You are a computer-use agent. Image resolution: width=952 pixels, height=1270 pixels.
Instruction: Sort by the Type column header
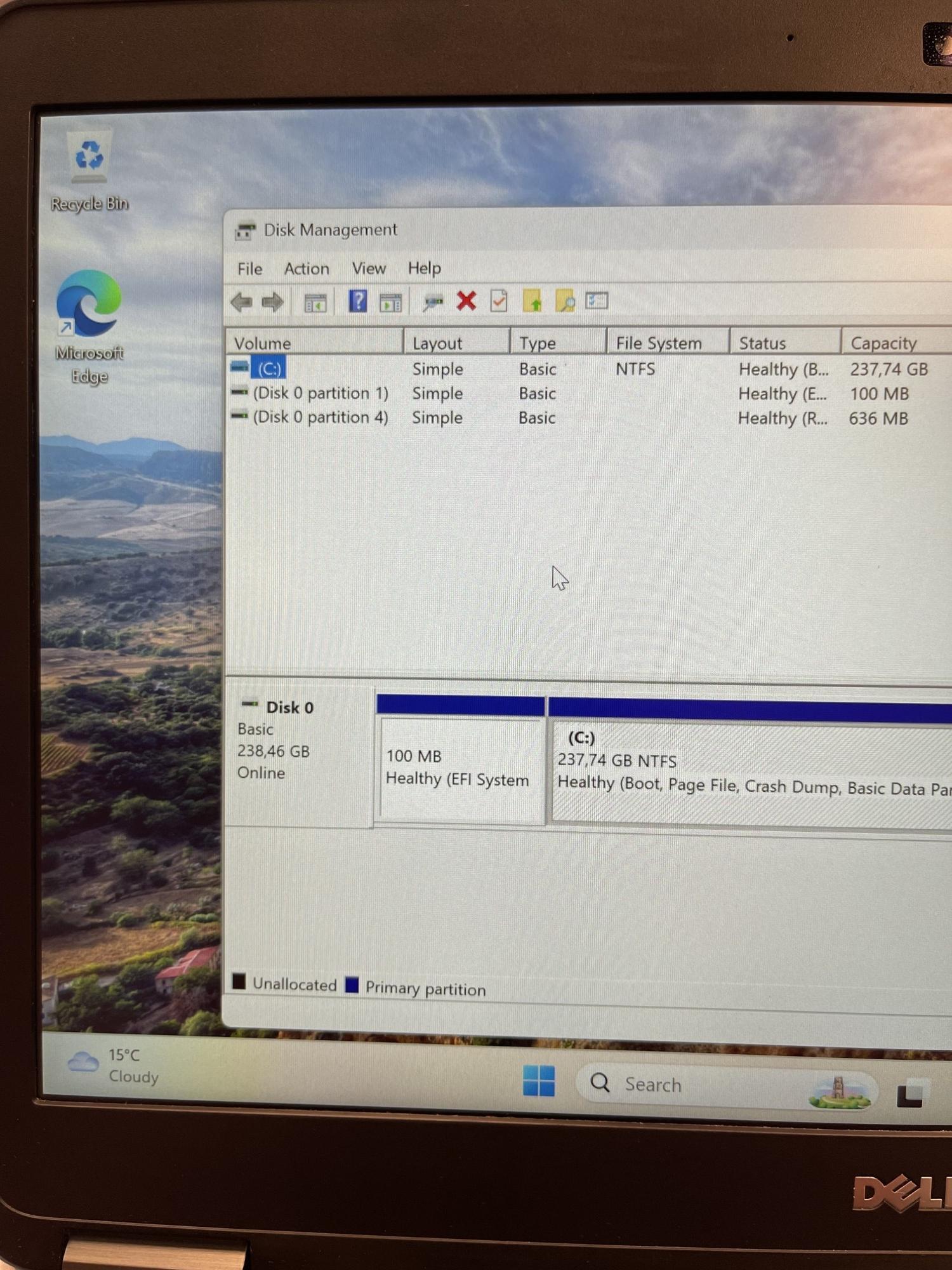coord(558,342)
